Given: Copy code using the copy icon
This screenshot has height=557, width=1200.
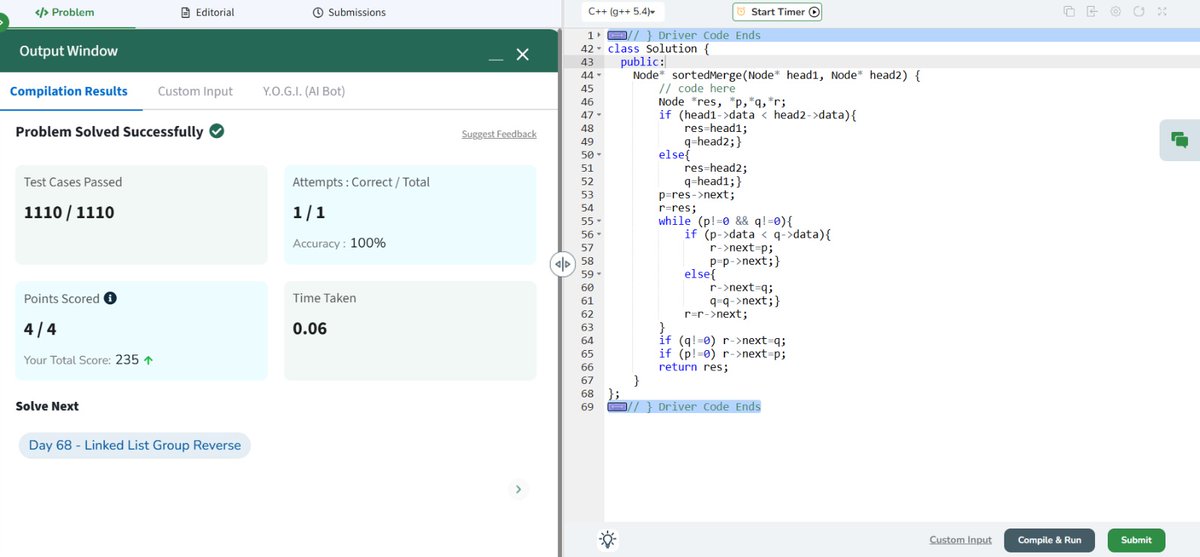Looking at the screenshot, I should (x=1068, y=12).
